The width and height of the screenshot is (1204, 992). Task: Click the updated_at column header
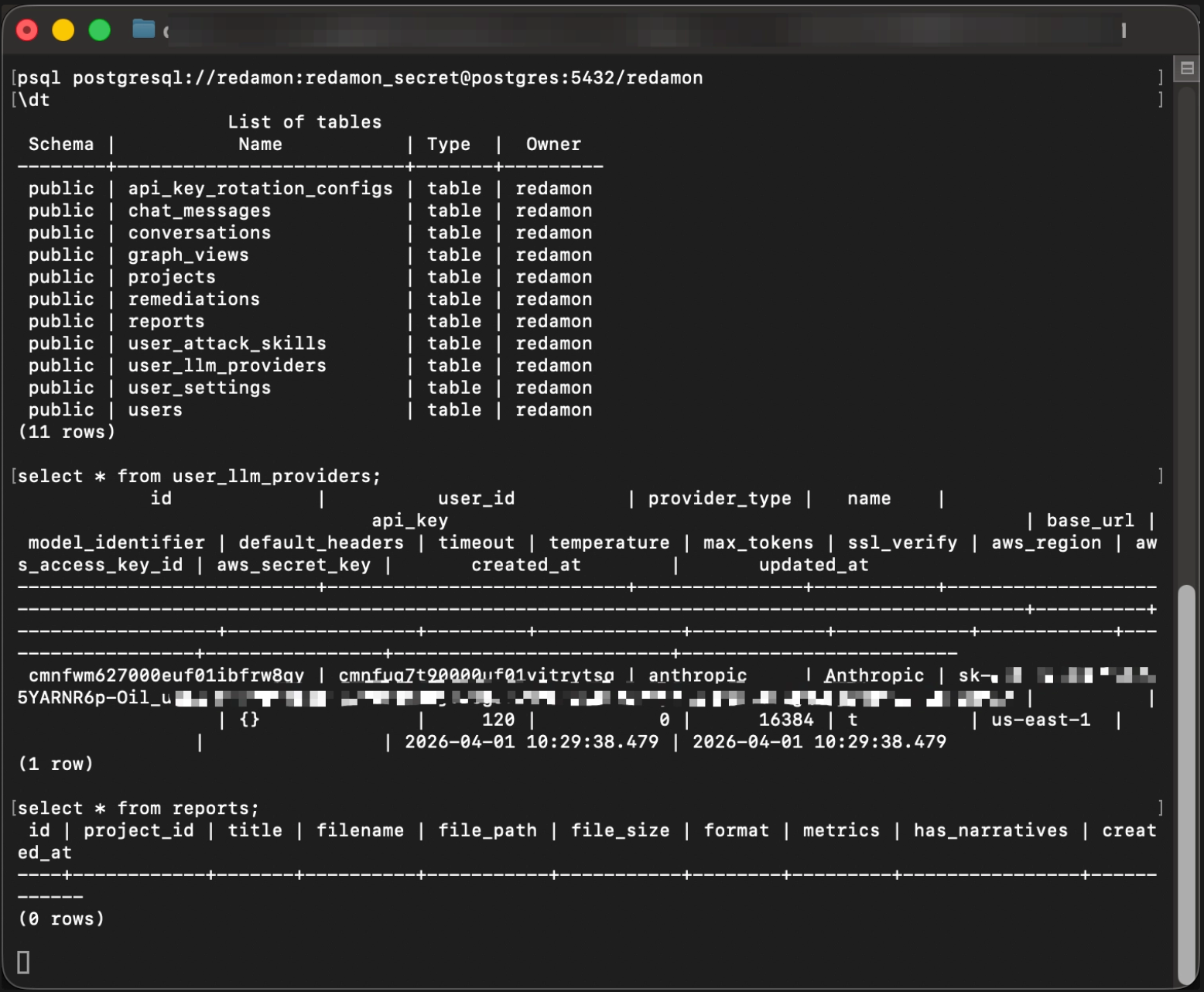(x=814, y=566)
